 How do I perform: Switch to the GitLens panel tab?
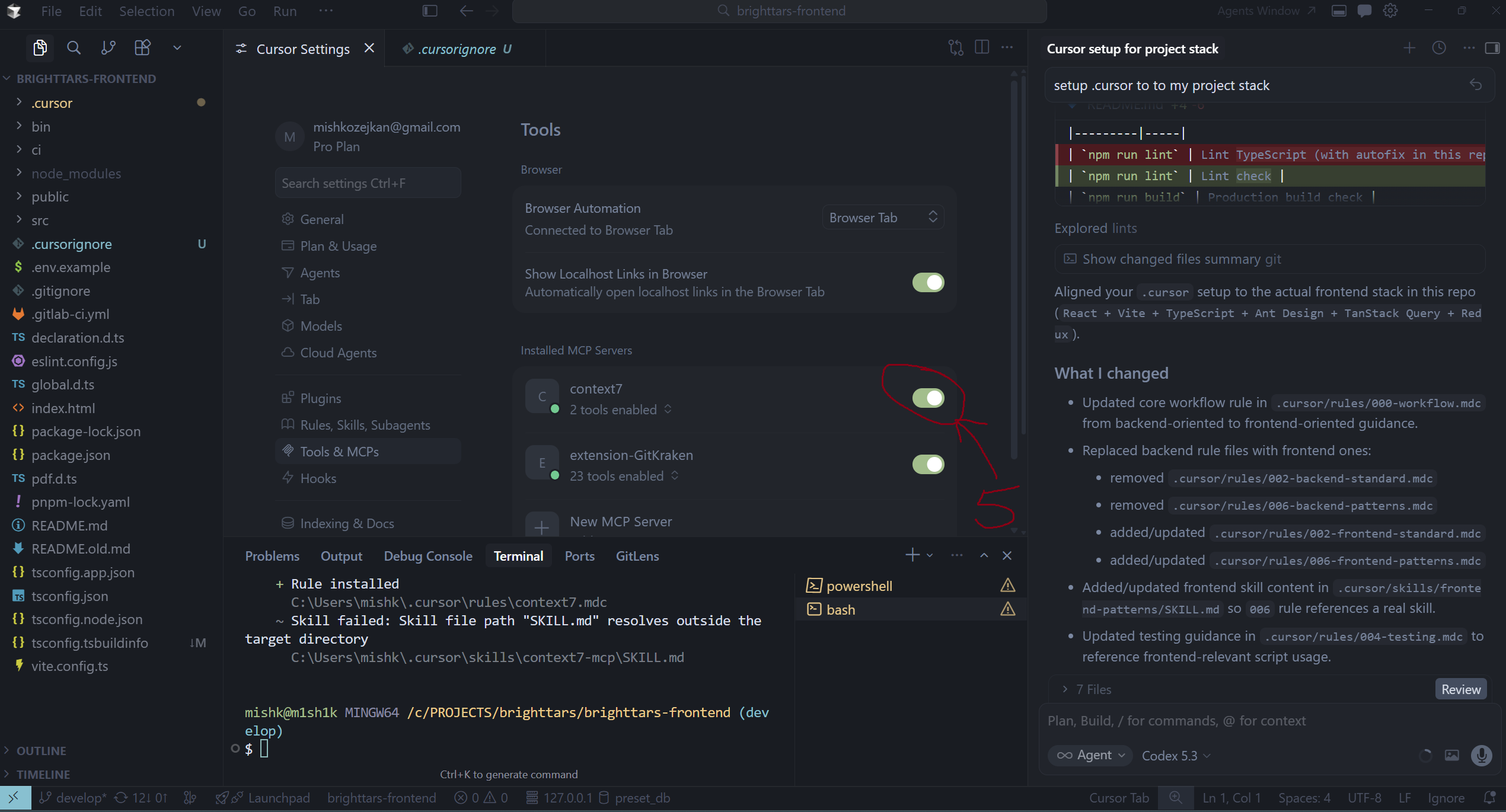(x=637, y=556)
